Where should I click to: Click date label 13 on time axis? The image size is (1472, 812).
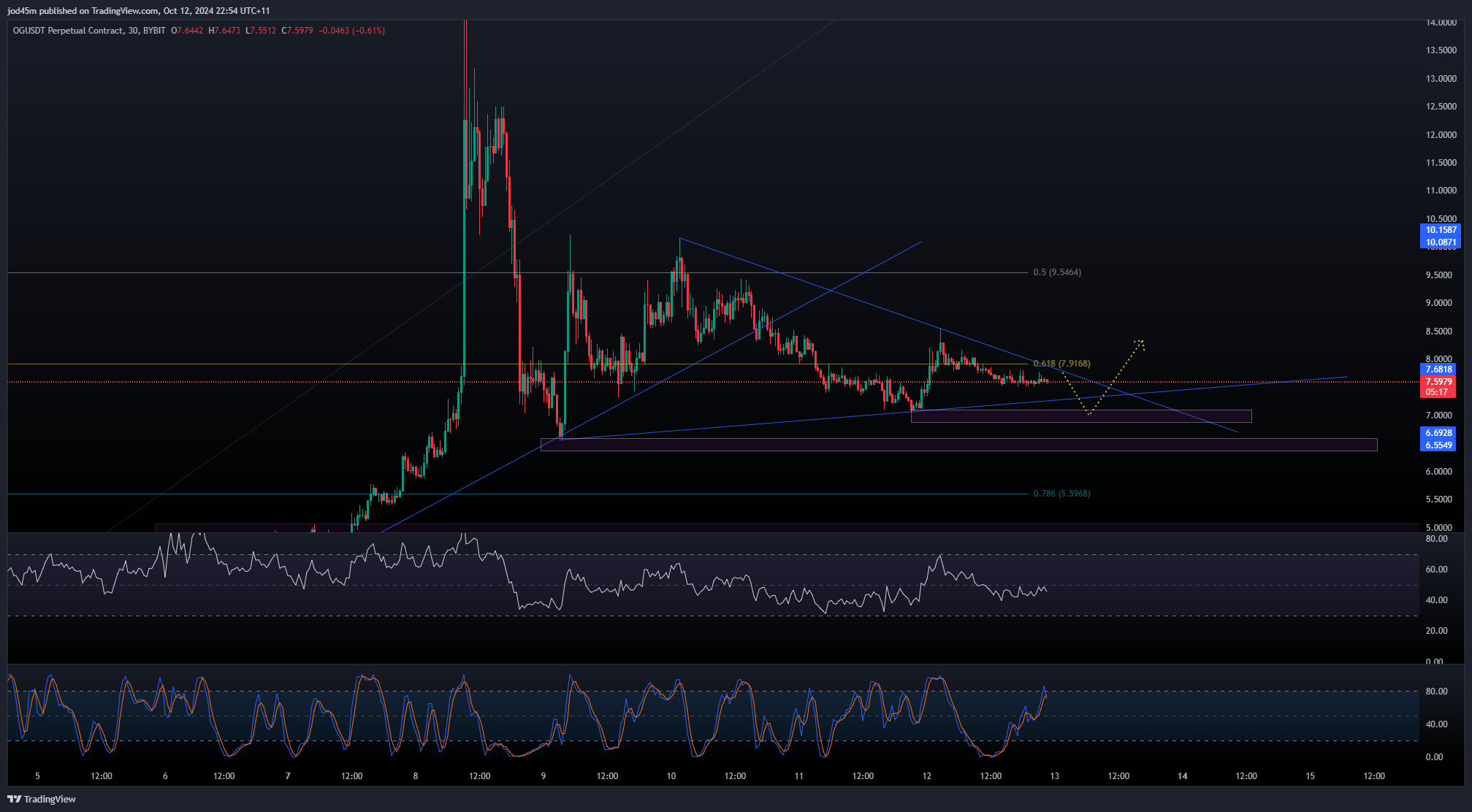[1055, 776]
